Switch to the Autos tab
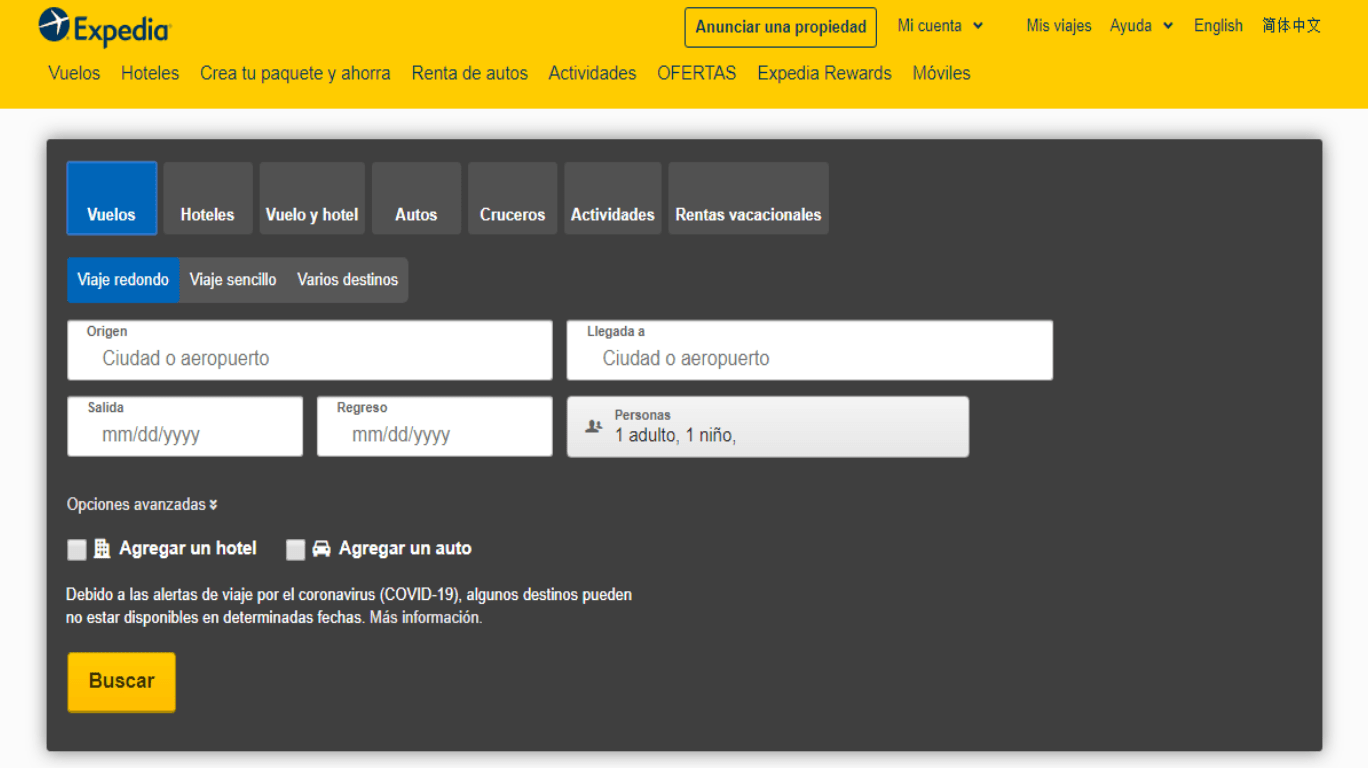The width and height of the screenshot is (1368, 768). tap(416, 198)
